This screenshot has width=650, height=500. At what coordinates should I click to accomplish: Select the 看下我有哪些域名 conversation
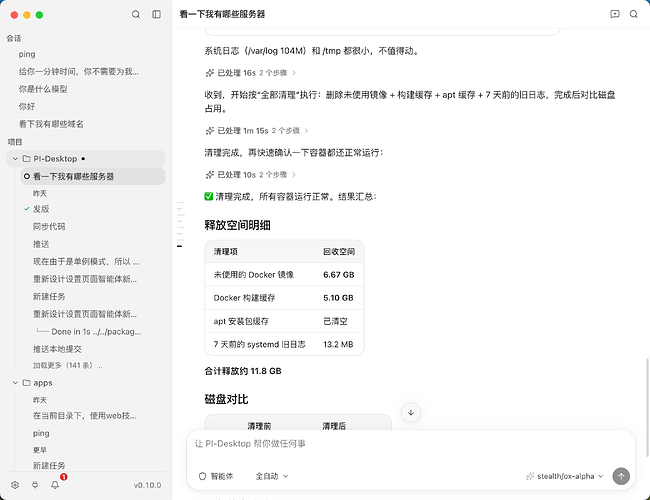[51, 124]
